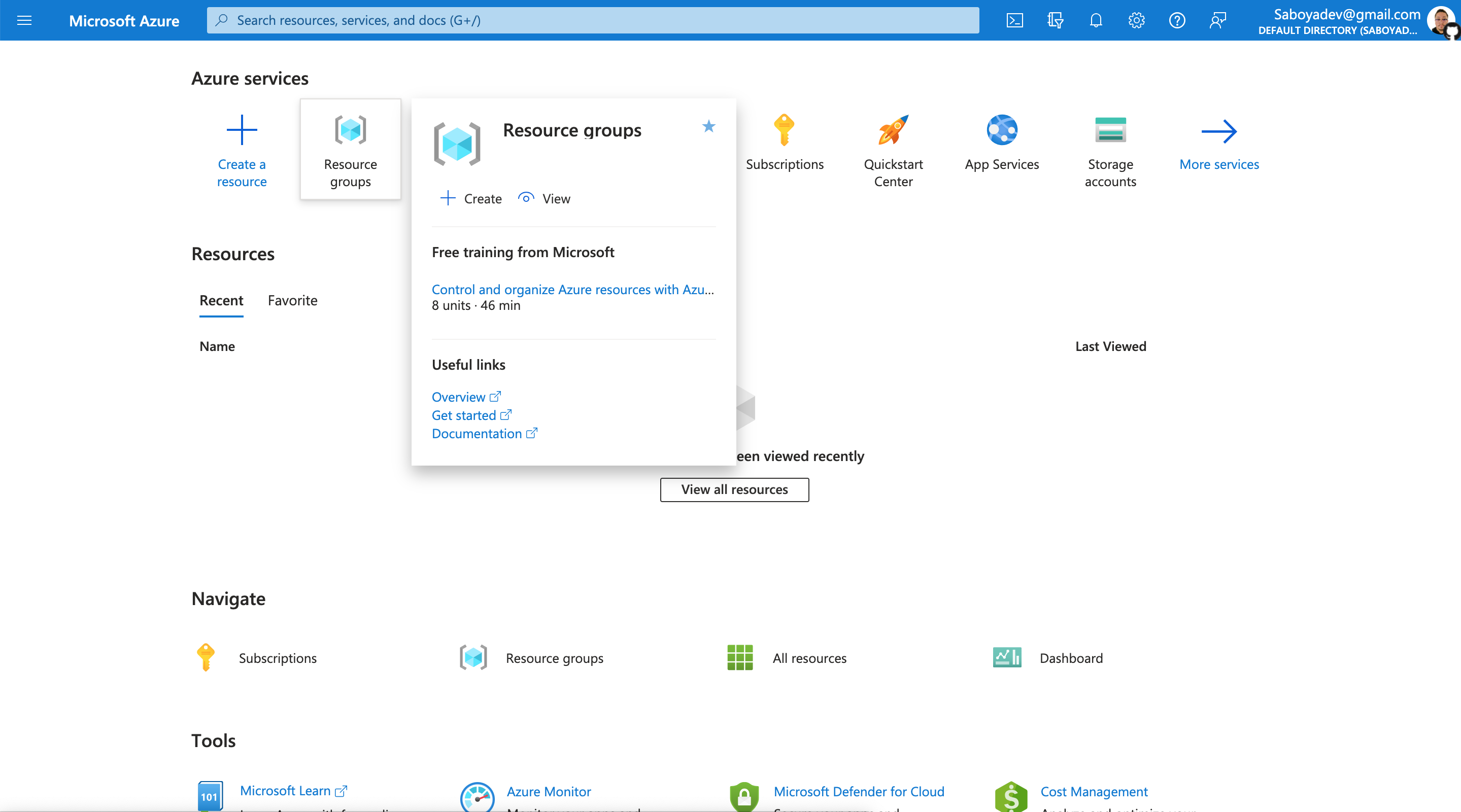Screen dimensions: 1461x812
Task: Launch Cloud Shell from the top bar
Action: pos(1014,20)
